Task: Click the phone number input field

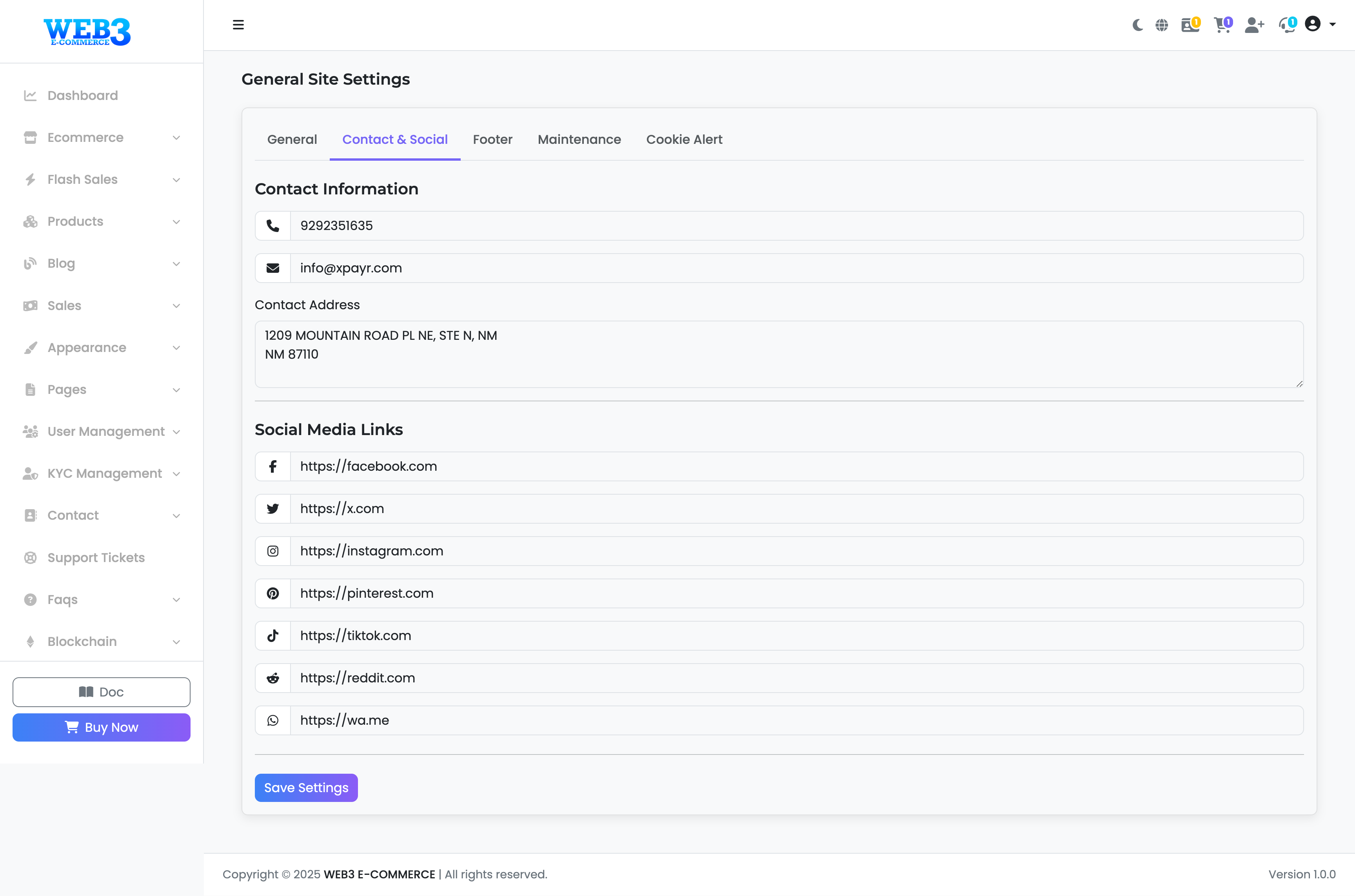Action: tap(796, 226)
